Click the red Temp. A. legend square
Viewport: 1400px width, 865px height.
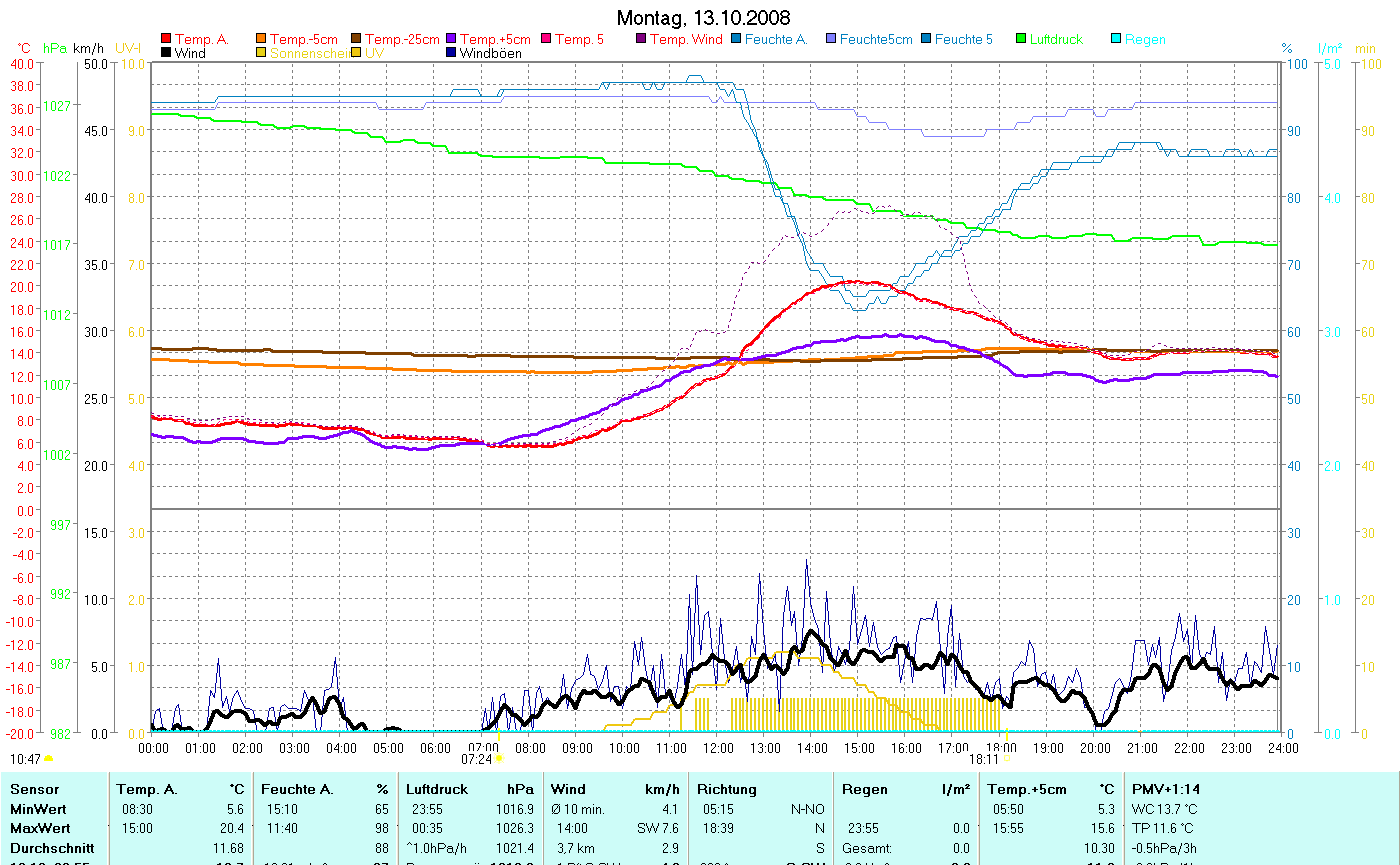[166, 39]
